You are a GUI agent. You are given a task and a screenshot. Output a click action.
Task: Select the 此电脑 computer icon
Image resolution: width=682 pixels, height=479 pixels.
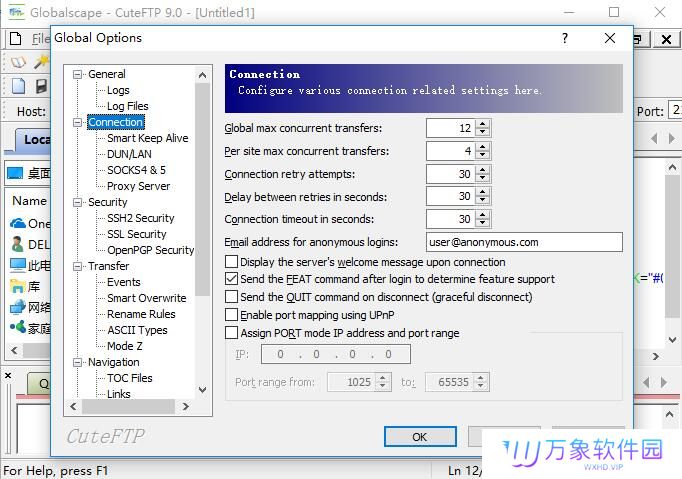coord(17,265)
